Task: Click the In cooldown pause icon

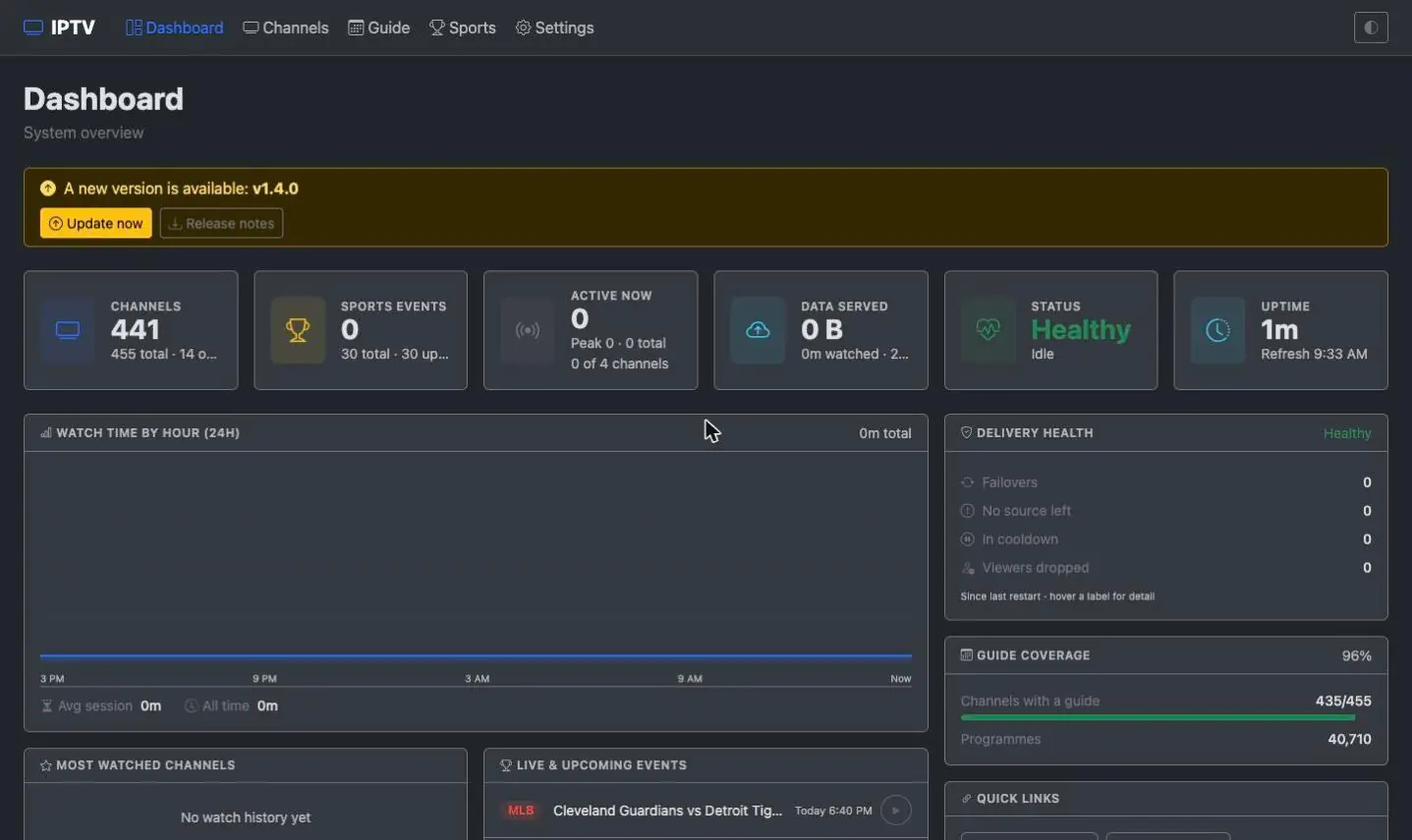Action: tap(968, 539)
